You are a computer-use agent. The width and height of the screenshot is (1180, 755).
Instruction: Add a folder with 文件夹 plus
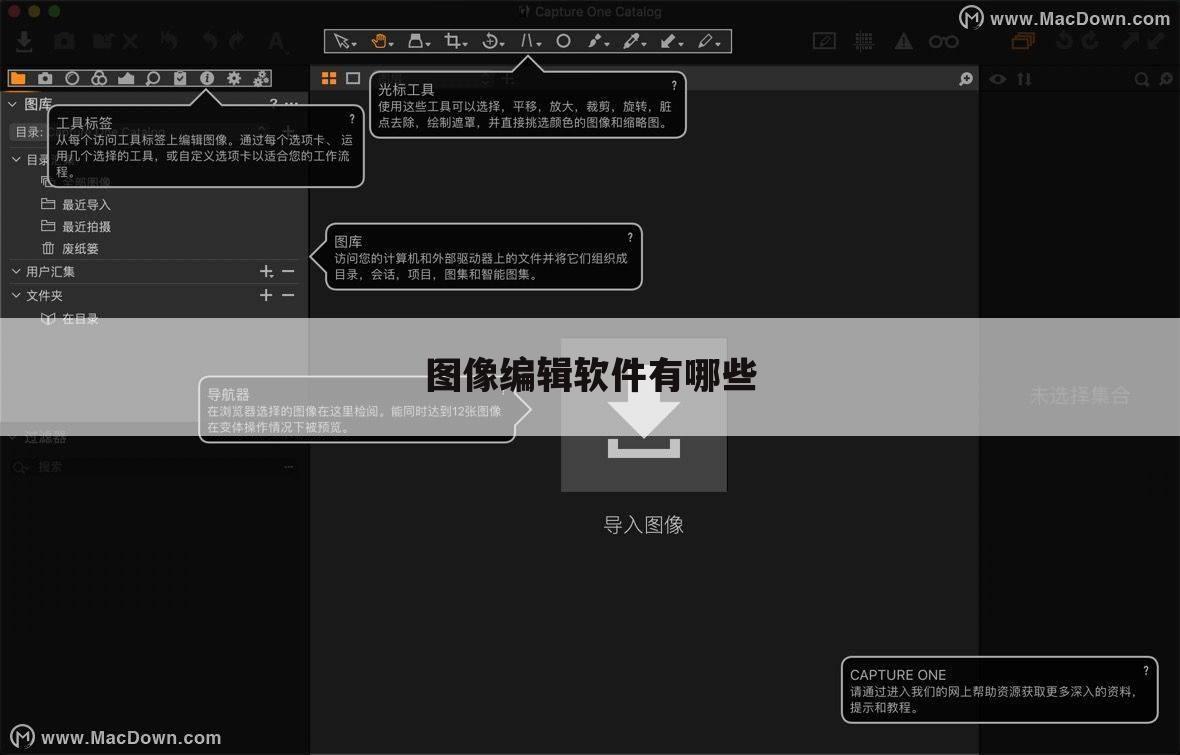[x=266, y=295]
